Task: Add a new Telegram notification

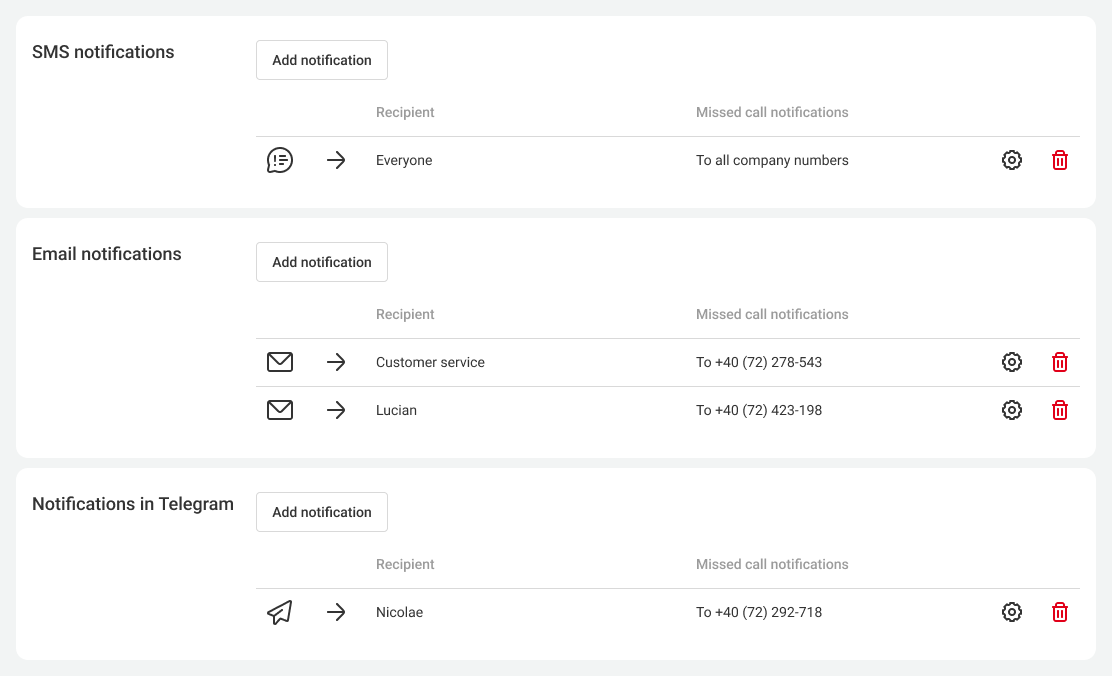Action: point(322,512)
